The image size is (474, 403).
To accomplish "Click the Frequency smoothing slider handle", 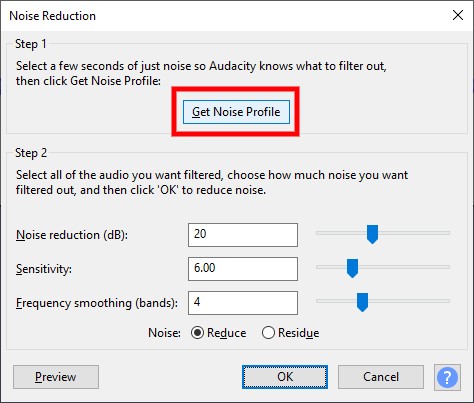I will 362,302.
